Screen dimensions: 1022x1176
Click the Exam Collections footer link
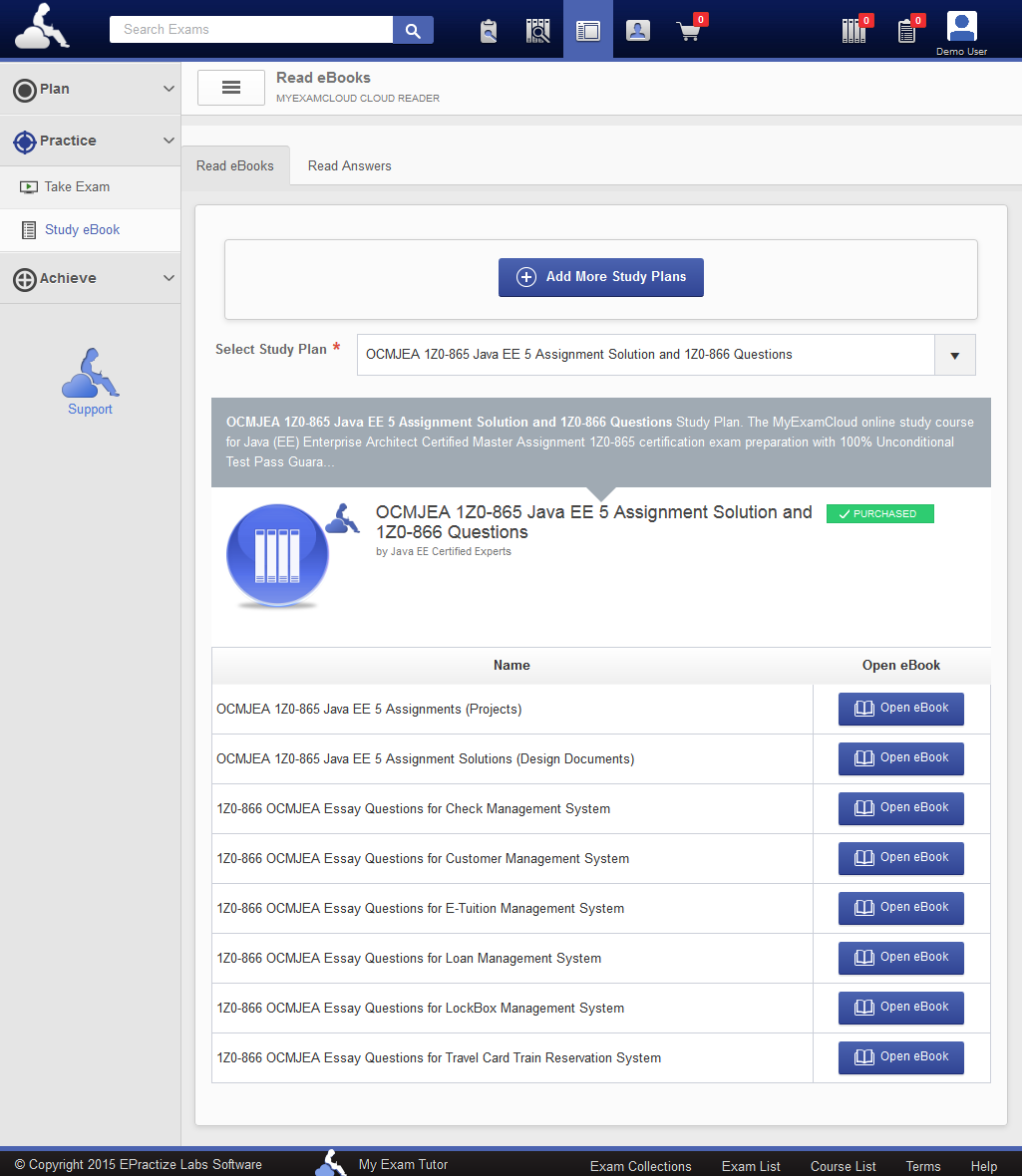[640, 1166]
